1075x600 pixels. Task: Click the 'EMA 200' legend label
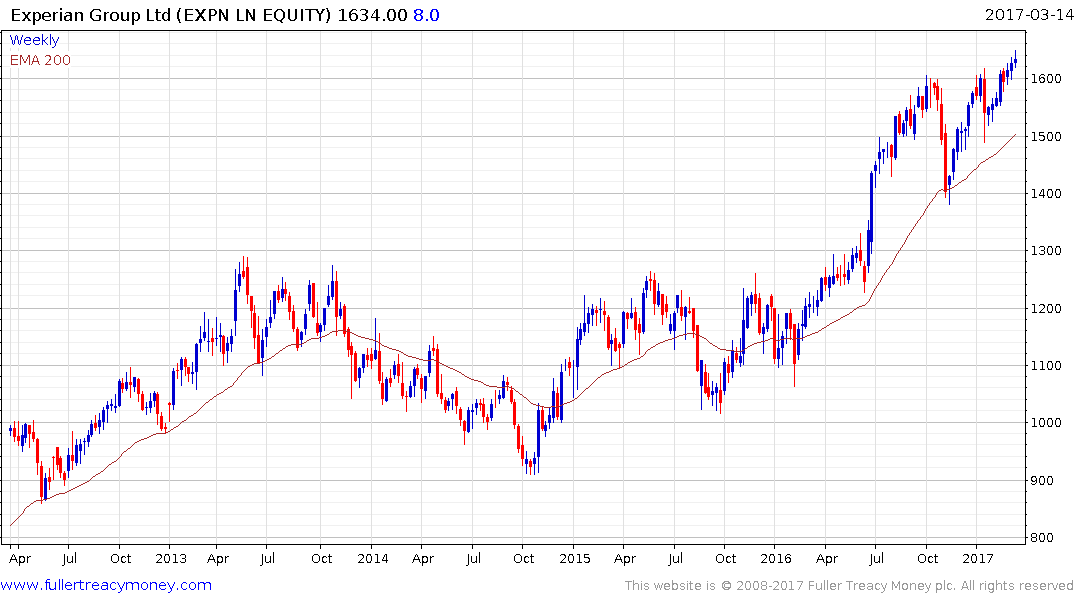coord(40,60)
